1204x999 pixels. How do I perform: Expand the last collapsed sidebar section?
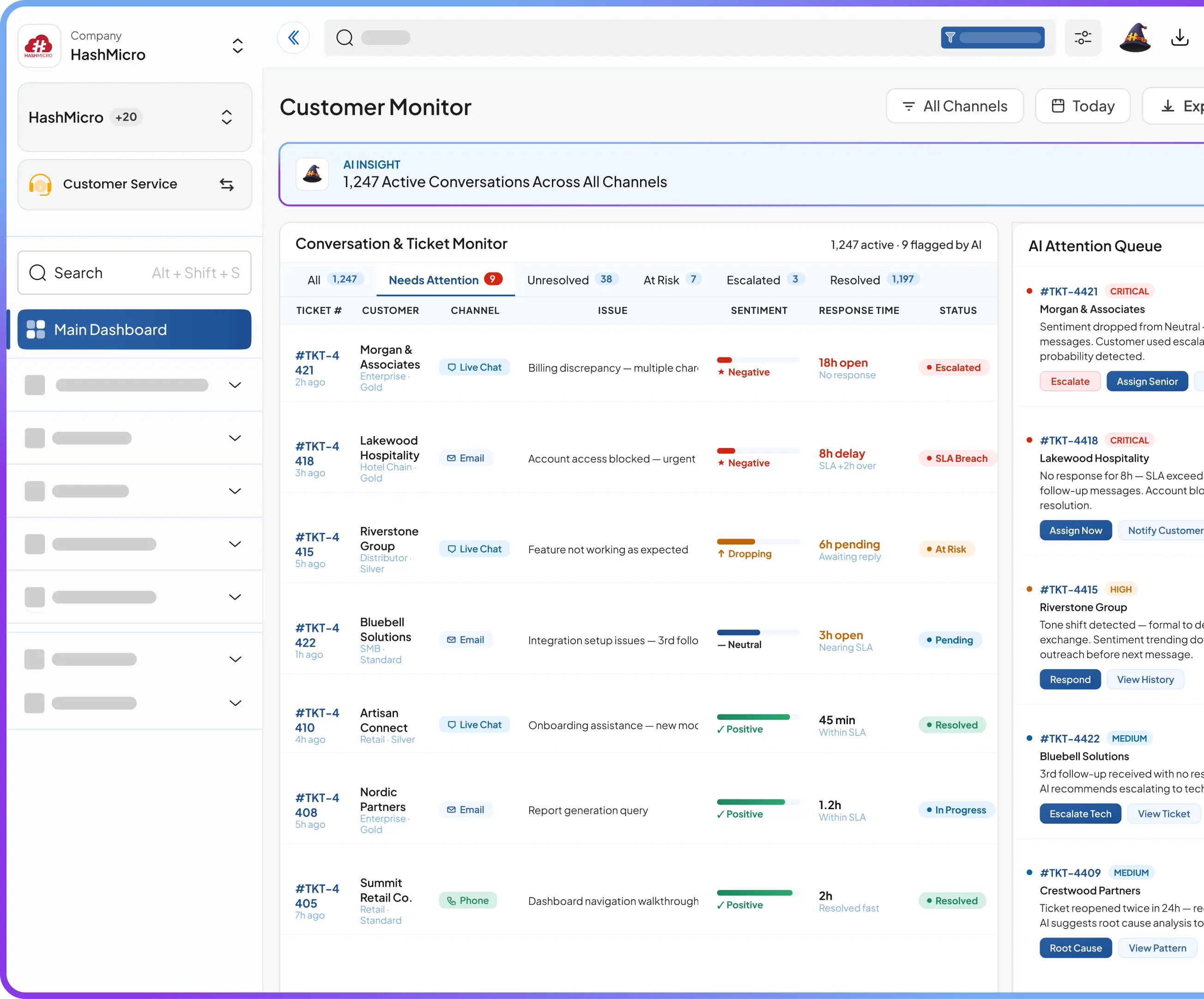[235, 703]
